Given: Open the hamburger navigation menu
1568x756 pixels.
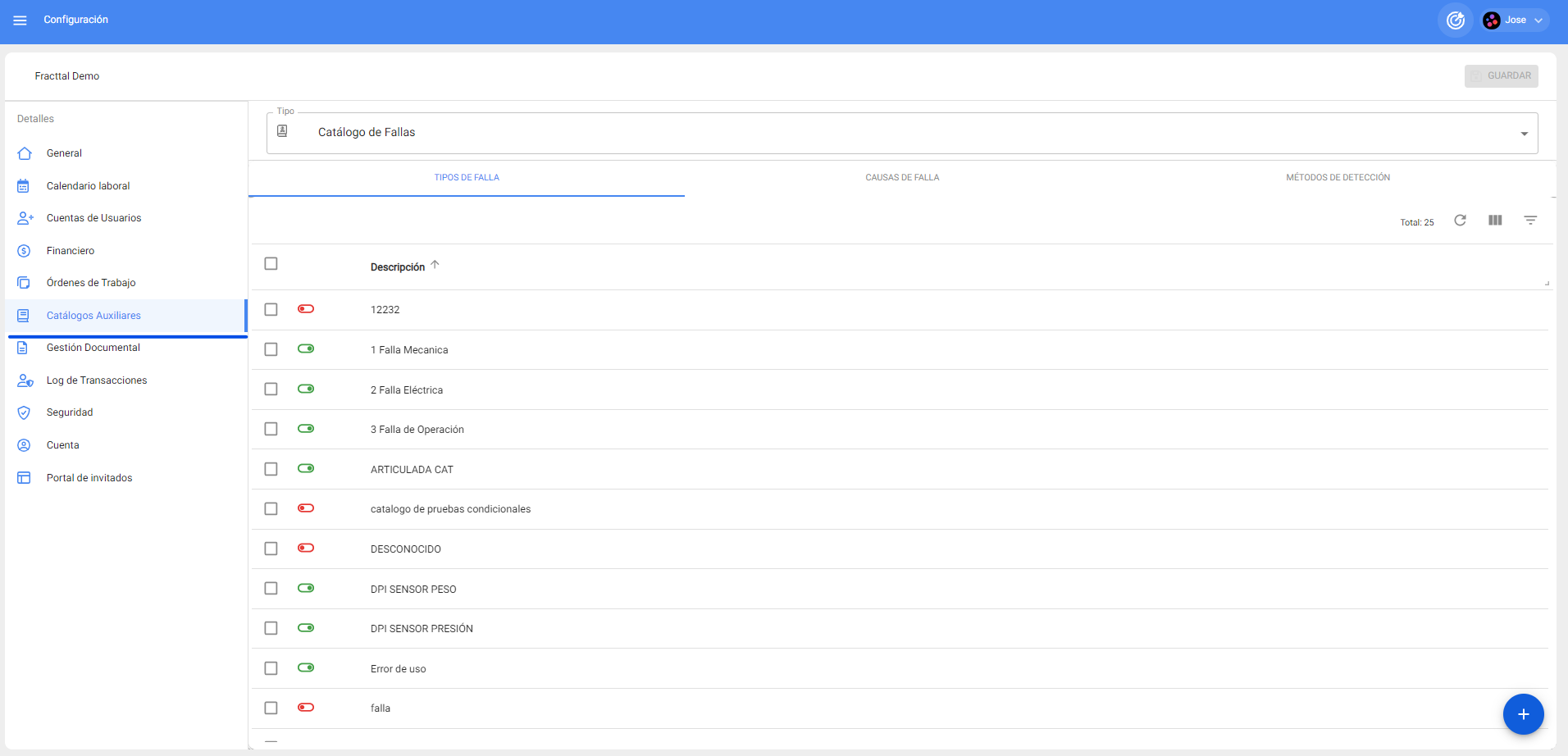Looking at the screenshot, I should 21,20.
